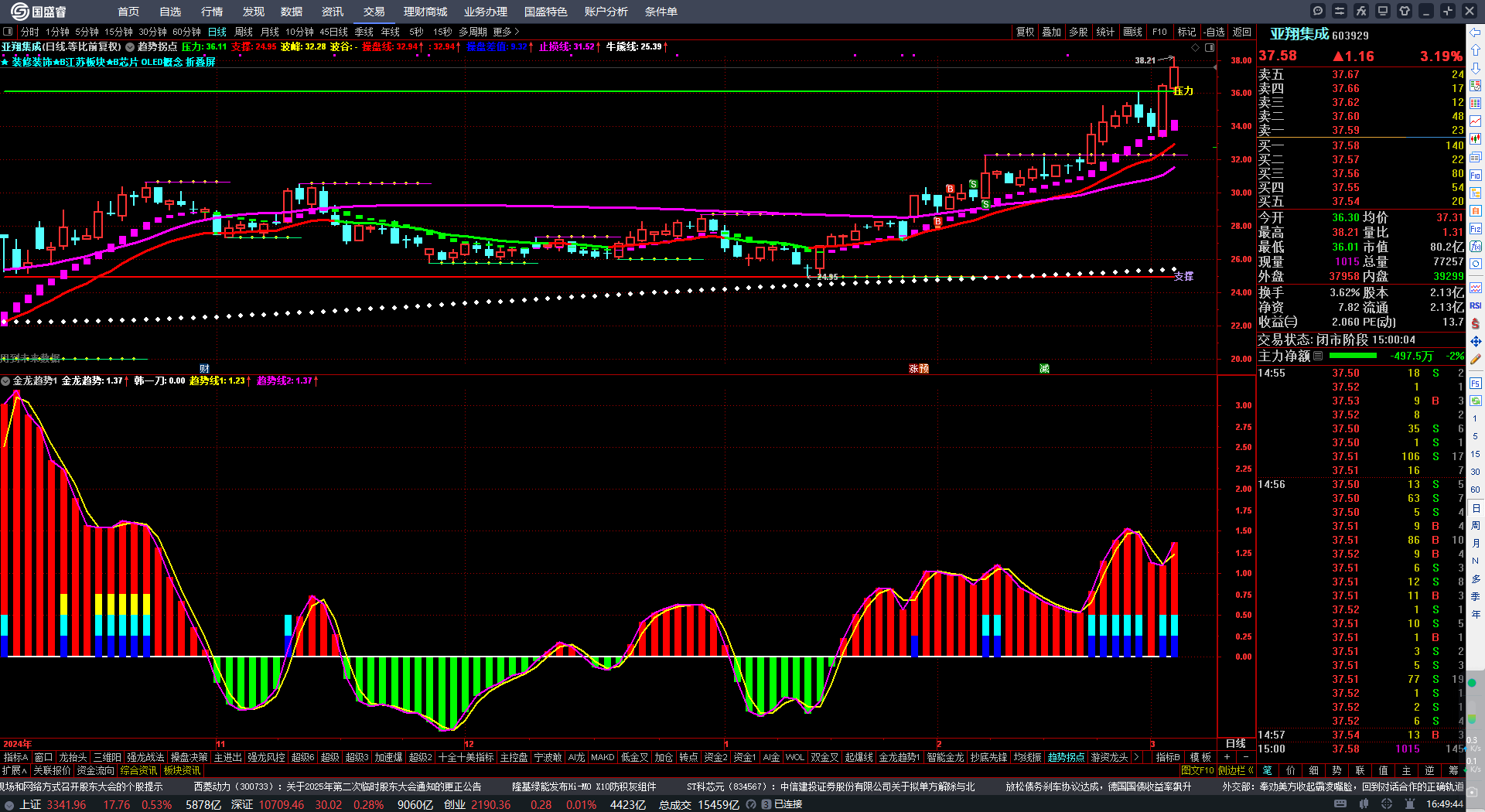
Task: Open the 画线 drawing tools dropdown
Action: click(1132, 32)
